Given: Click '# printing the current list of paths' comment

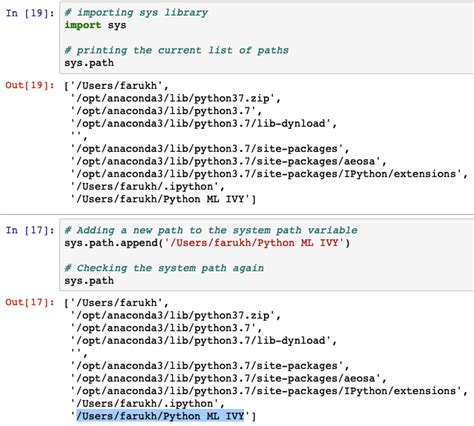Looking at the screenshot, I should 176,50.
